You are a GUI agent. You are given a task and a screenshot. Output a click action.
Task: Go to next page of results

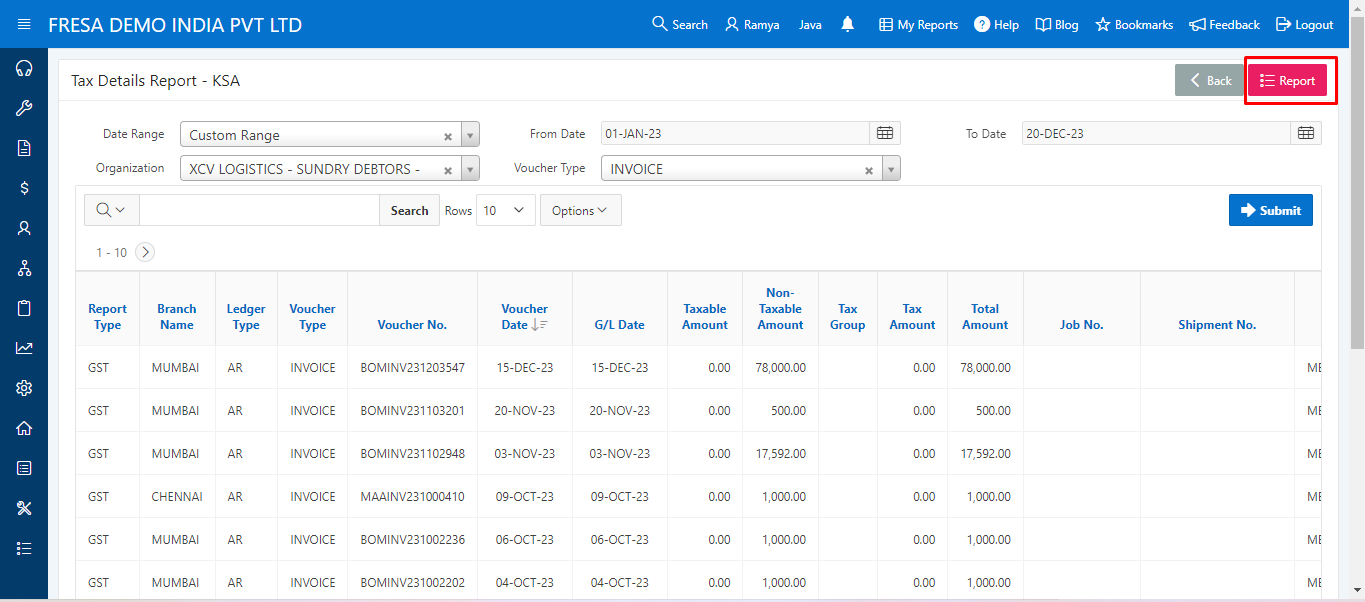click(x=145, y=252)
